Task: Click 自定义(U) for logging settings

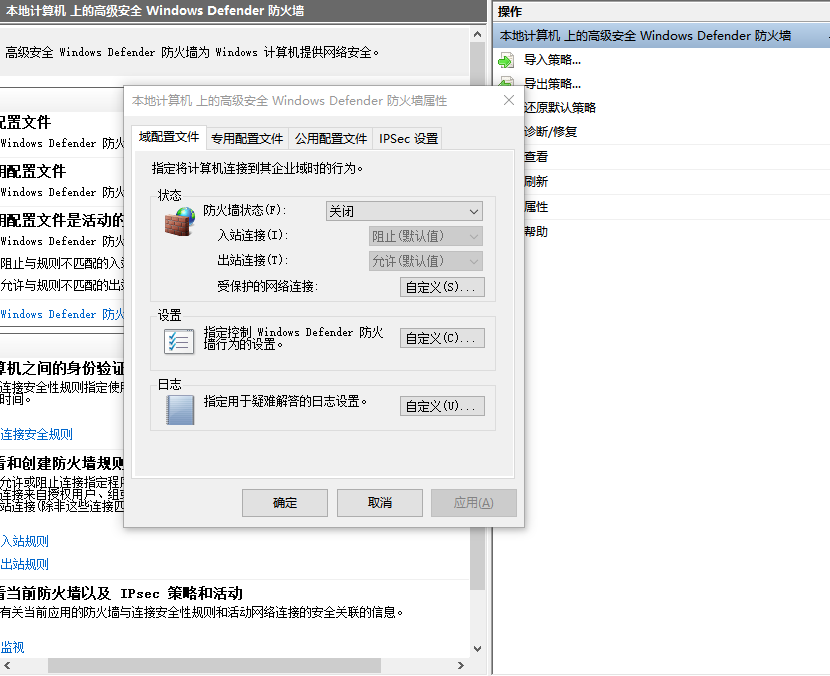Action: click(442, 406)
